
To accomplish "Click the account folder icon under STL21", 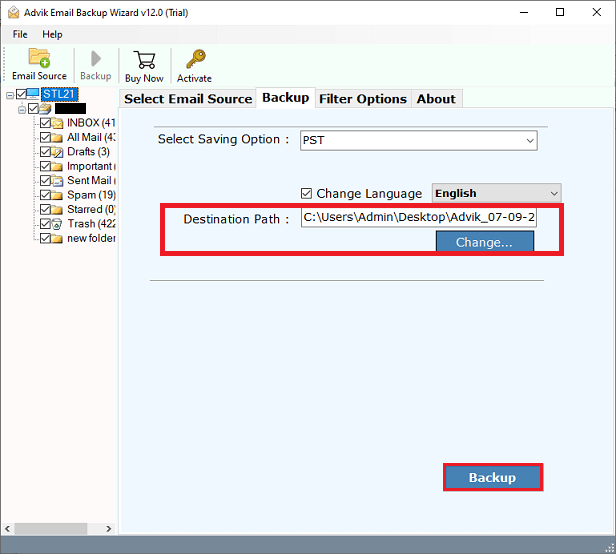I will [45, 108].
